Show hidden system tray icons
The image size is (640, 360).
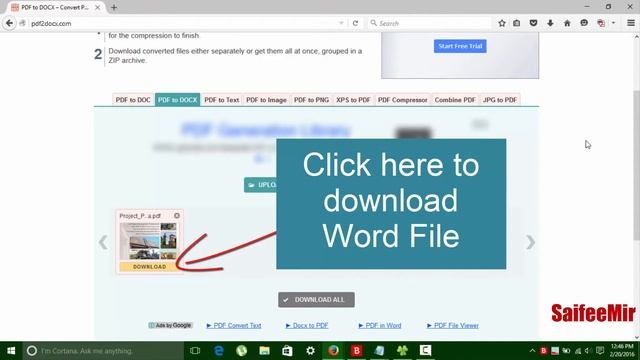click(x=532, y=351)
